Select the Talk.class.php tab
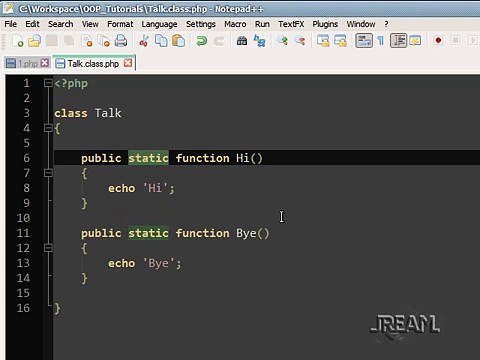This screenshot has height=360, width=480. click(93, 63)
